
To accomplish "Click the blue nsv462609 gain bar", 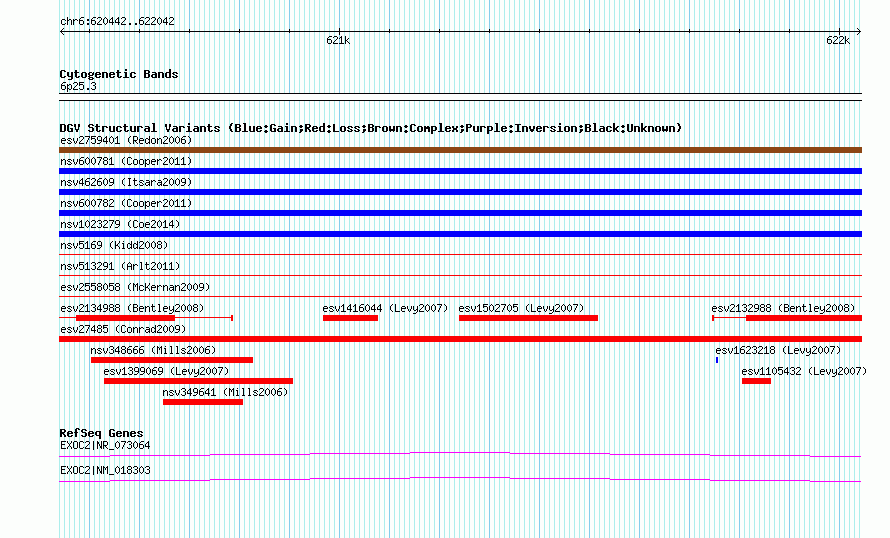I will point(460,192).
